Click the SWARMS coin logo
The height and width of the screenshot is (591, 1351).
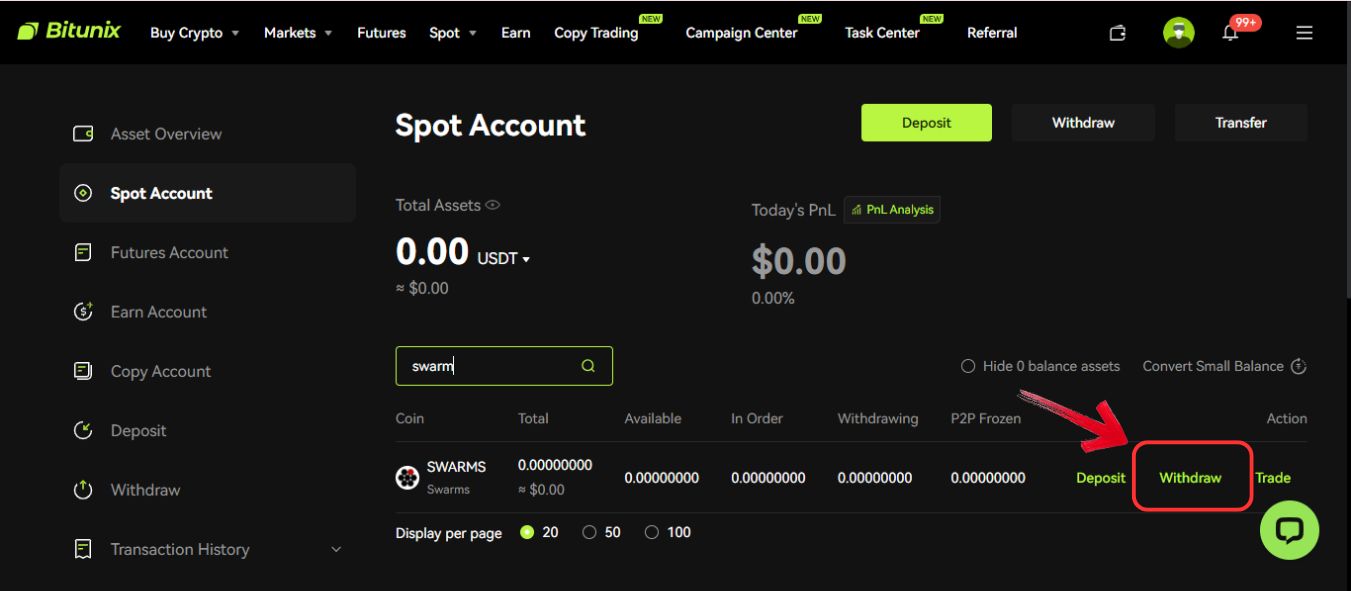click(x=407, y=478)
